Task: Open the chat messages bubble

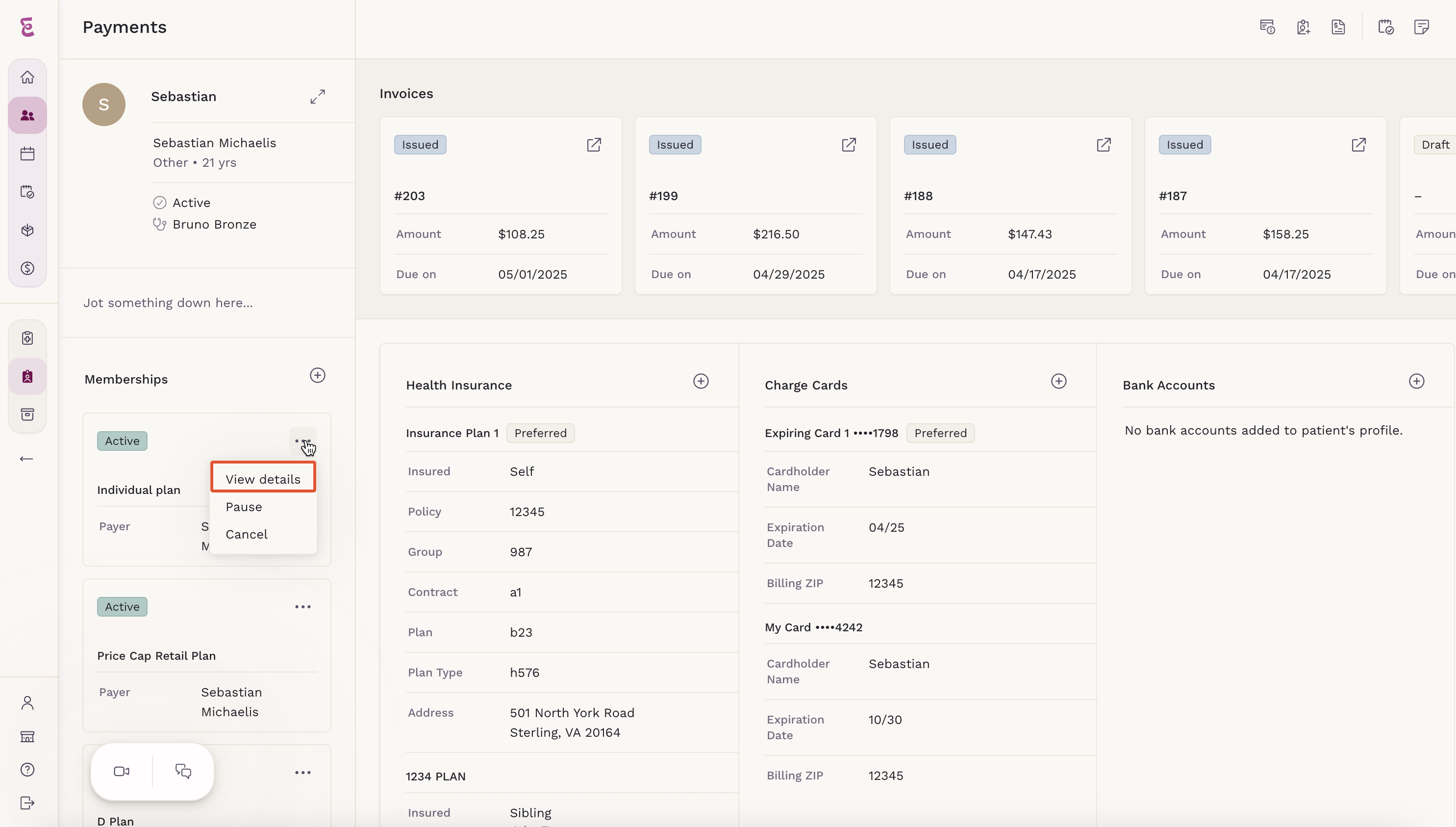Action: tap(183, 772)
